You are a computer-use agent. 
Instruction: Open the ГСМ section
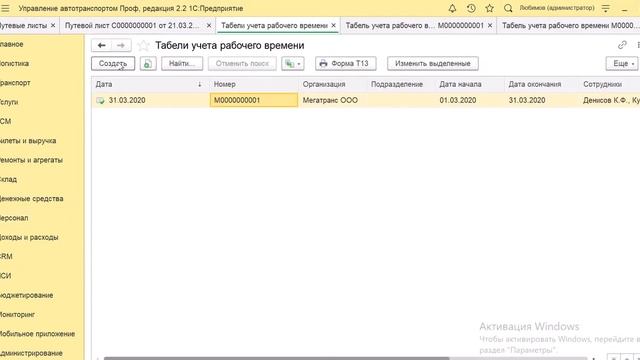pyautogui.click(x=6, y=121)
